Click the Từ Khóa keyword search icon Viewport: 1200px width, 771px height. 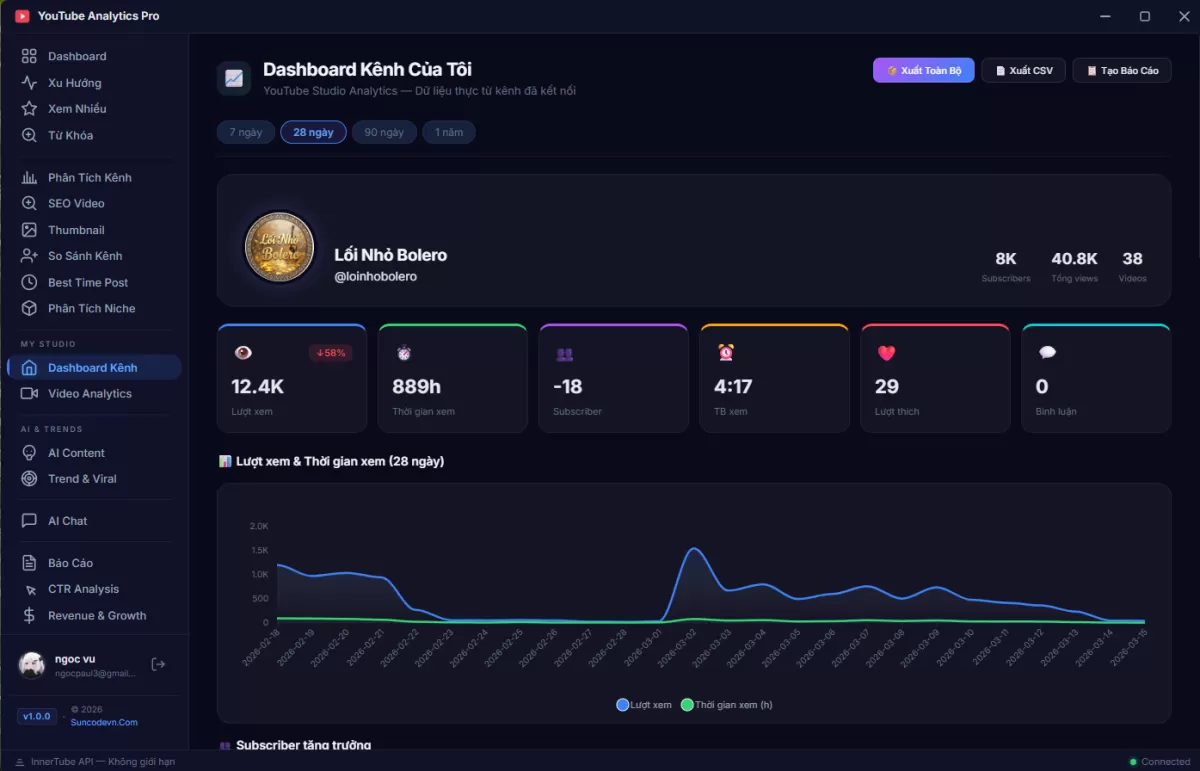(29, 135)
